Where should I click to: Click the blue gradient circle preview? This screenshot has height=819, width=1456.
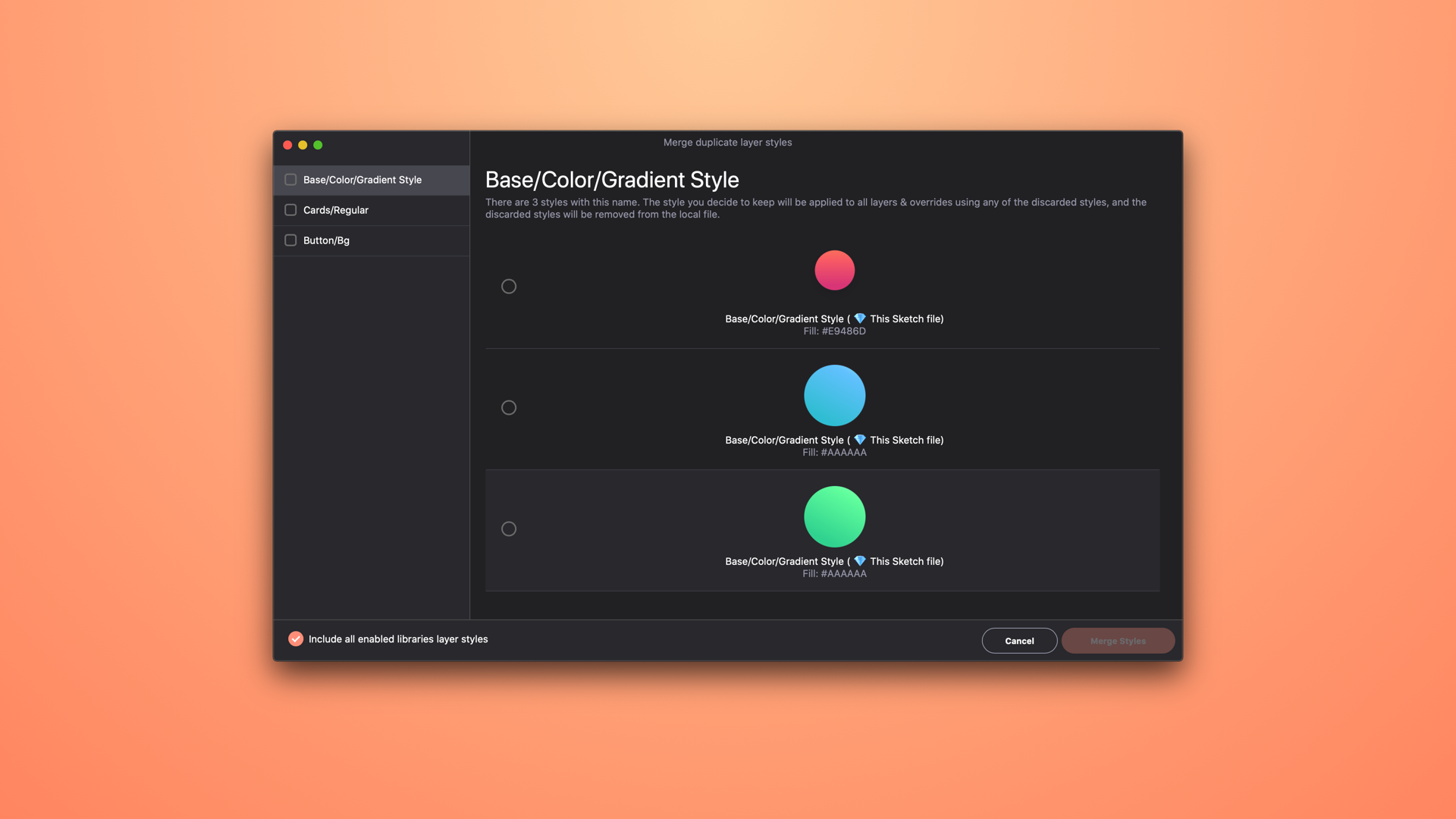coord(834,395)
